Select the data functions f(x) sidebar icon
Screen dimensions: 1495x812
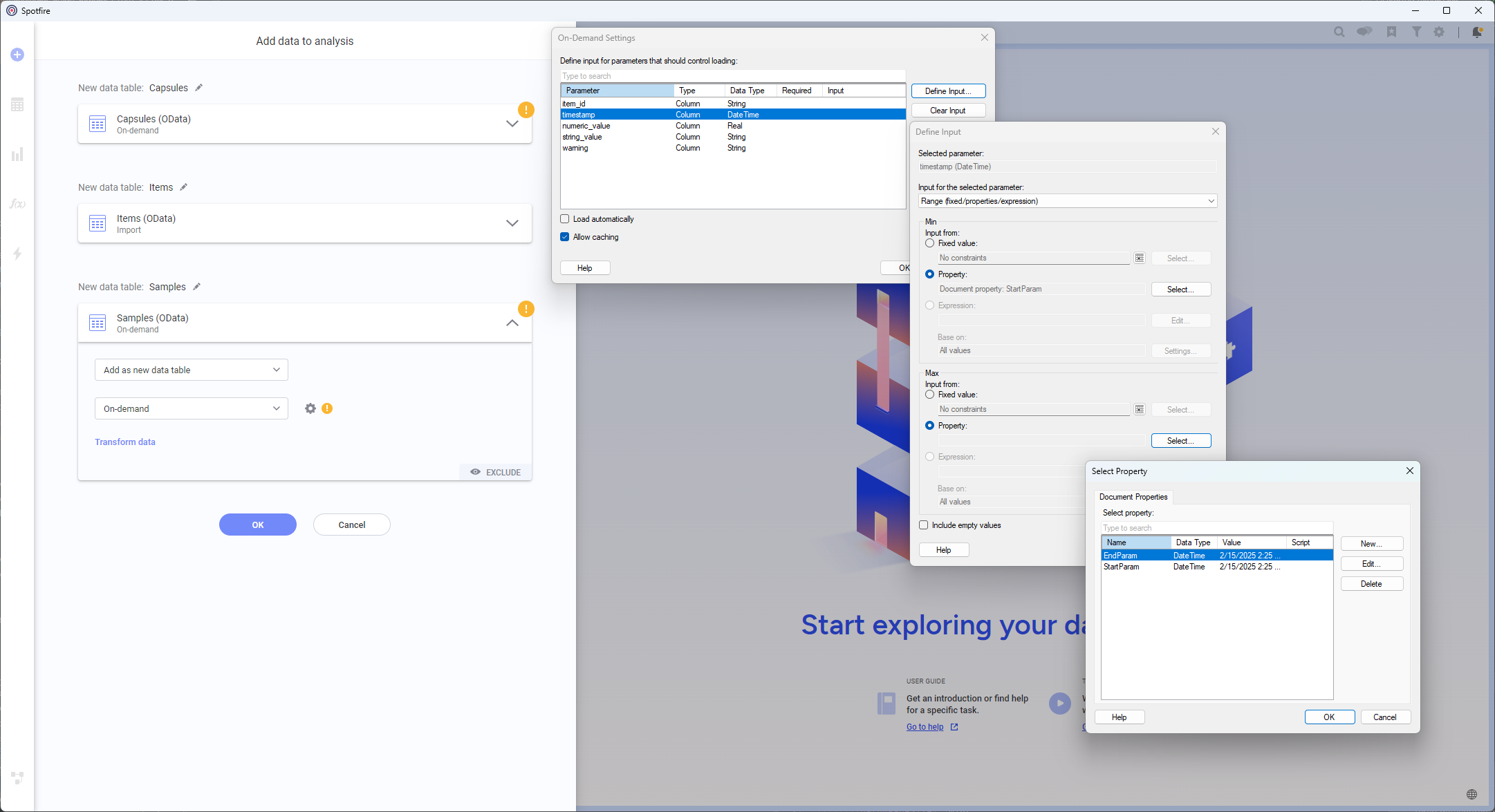click(x=17, y=203)
